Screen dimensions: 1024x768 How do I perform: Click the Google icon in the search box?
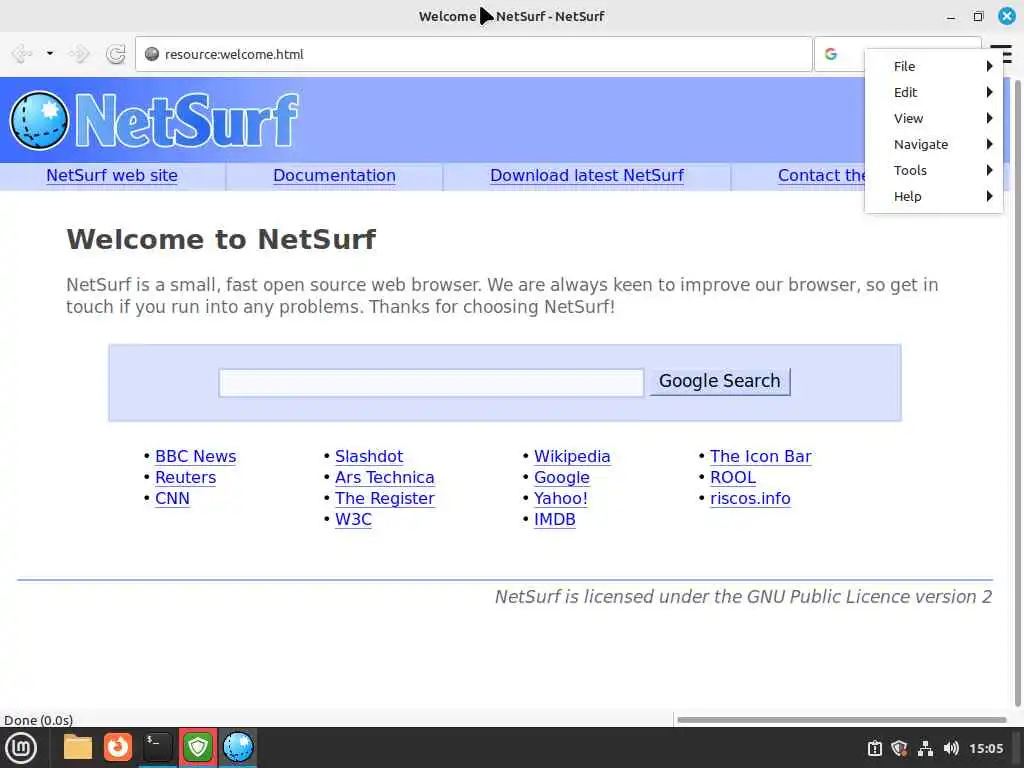pos(831,54)
